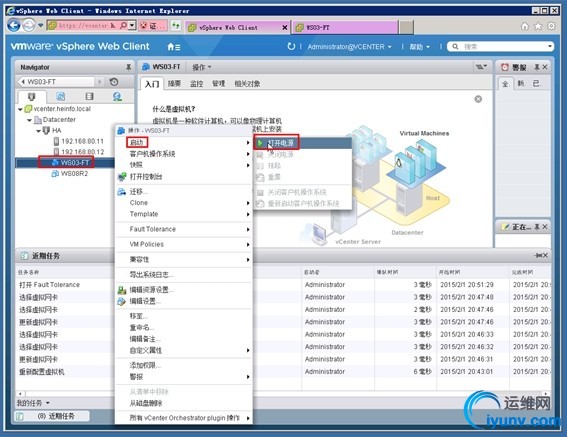Collapse the vcenter.heinfo.local tree node
The height and width of the screenshot is (437, 567).
click(x=20, y=109)
